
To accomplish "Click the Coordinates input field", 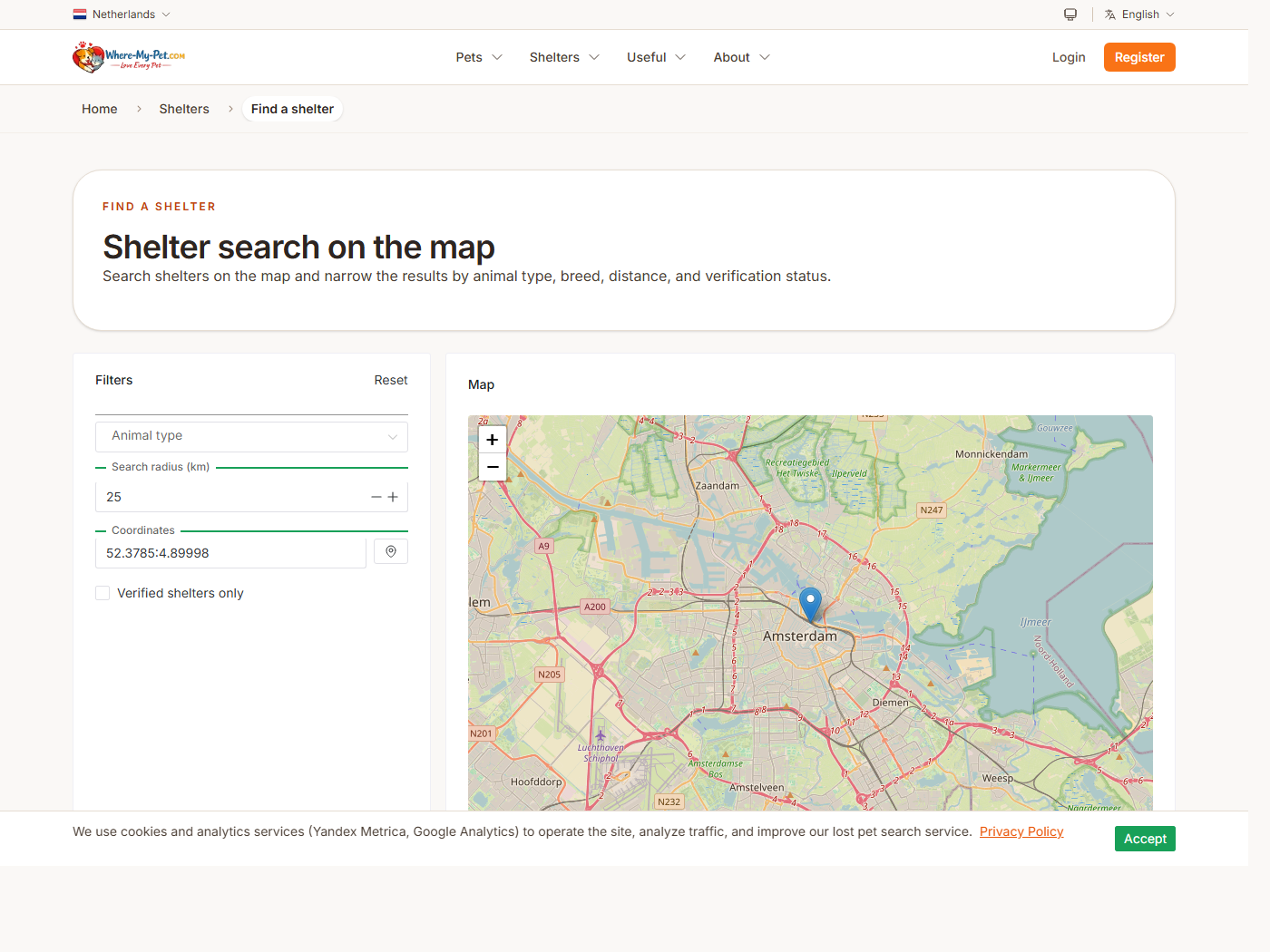I will pos(230,553).
